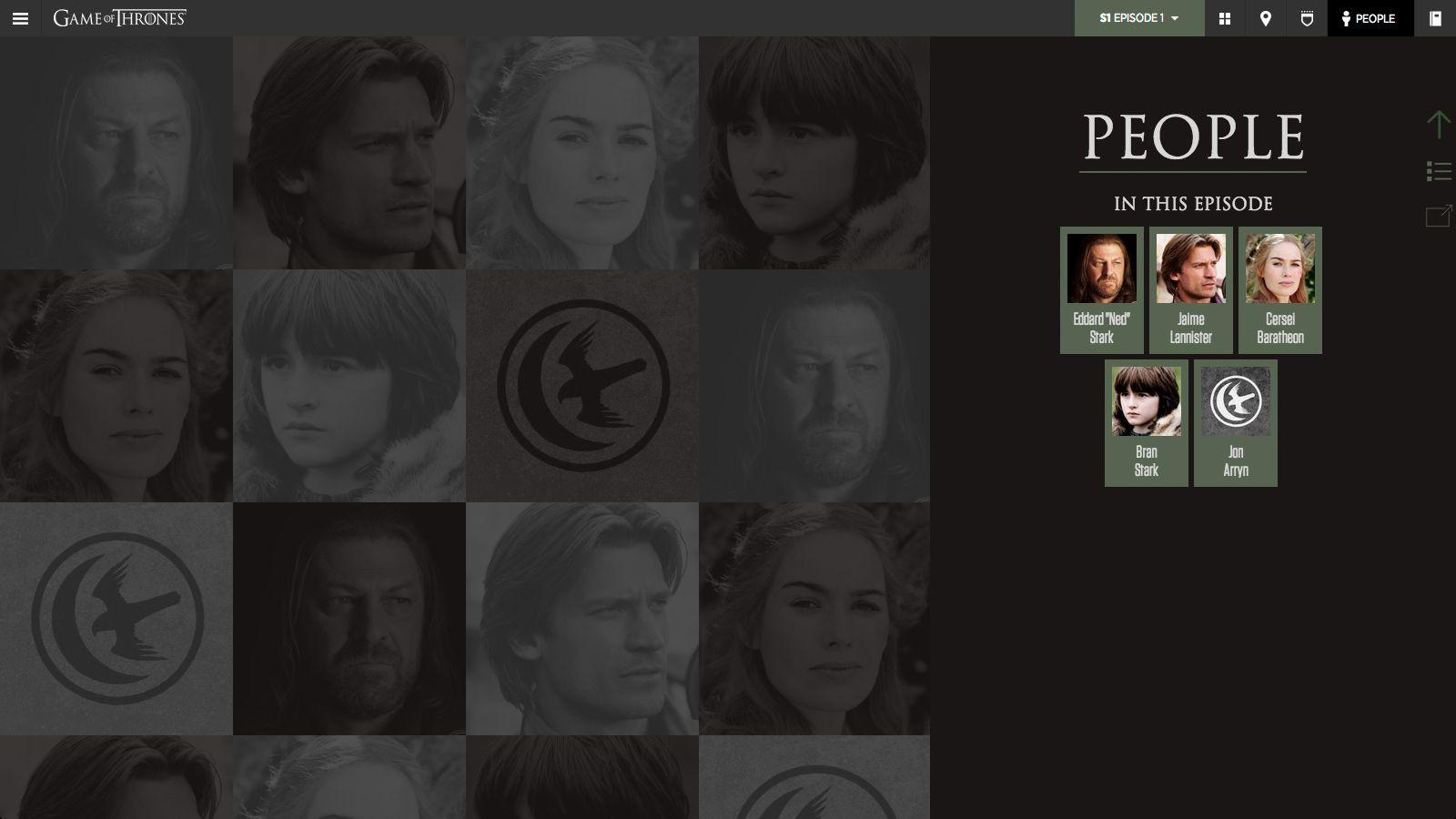The width and height of the screenshot is (1456, 819).
Task: Click the Game of Thrones logo
Action: tap(119, 18)
